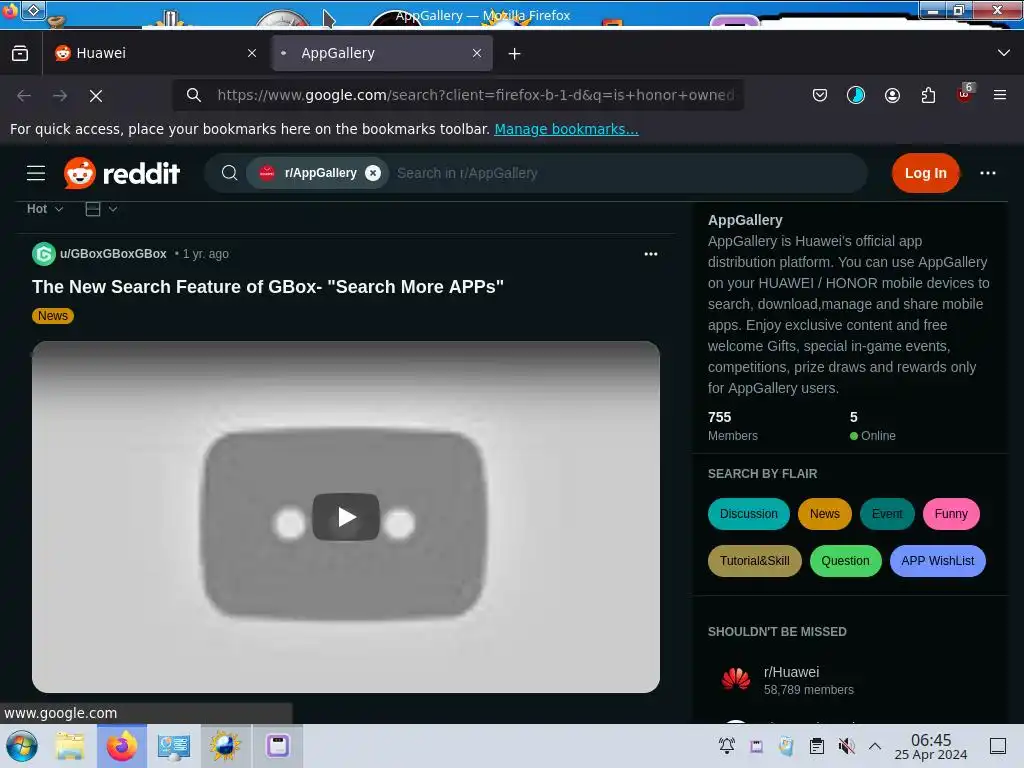The height and width of the screenshot is (768, 1024).
Task: Open the blue circular extension icon
Action: (856, 95)
